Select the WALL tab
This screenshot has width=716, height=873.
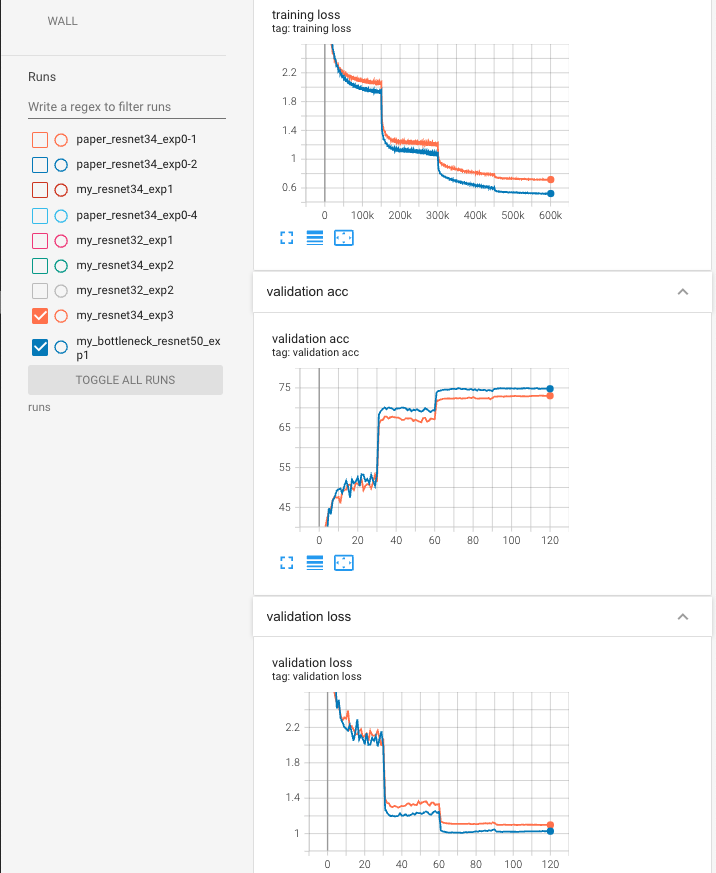click(62, 20)
